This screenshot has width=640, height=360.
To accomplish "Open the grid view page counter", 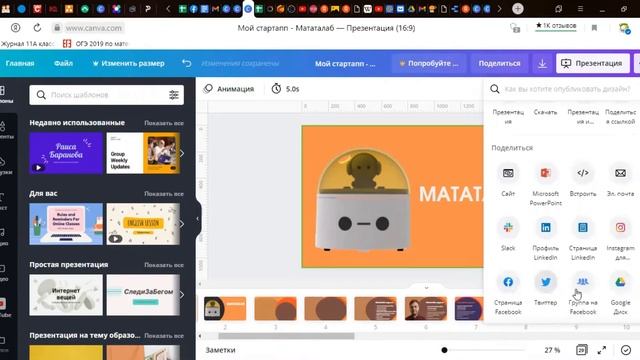I will pyautogui.click(x=581, y=350).
